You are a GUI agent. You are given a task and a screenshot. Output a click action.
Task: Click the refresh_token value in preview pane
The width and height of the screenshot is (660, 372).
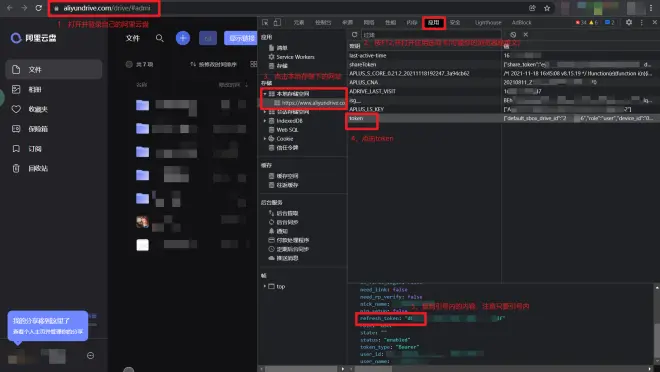455,319
